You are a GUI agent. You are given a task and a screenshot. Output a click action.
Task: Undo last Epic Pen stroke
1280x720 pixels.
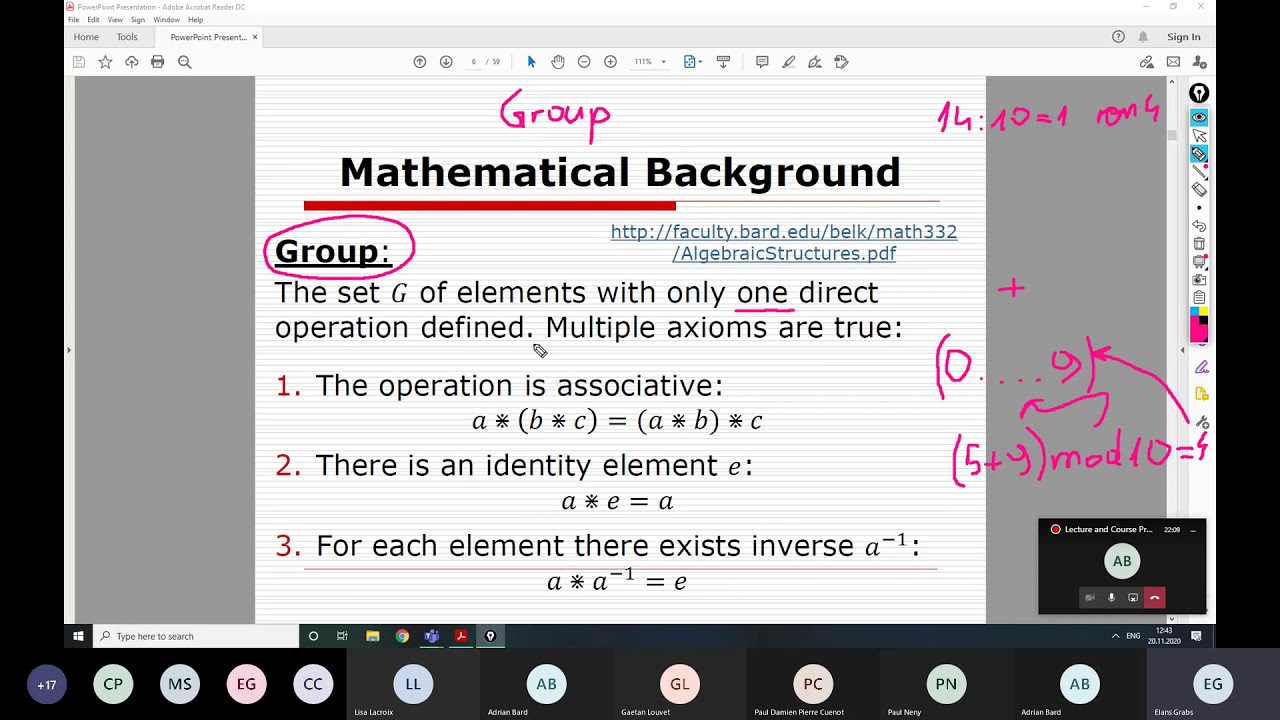pyautogui.click(x=1199, y=226)
